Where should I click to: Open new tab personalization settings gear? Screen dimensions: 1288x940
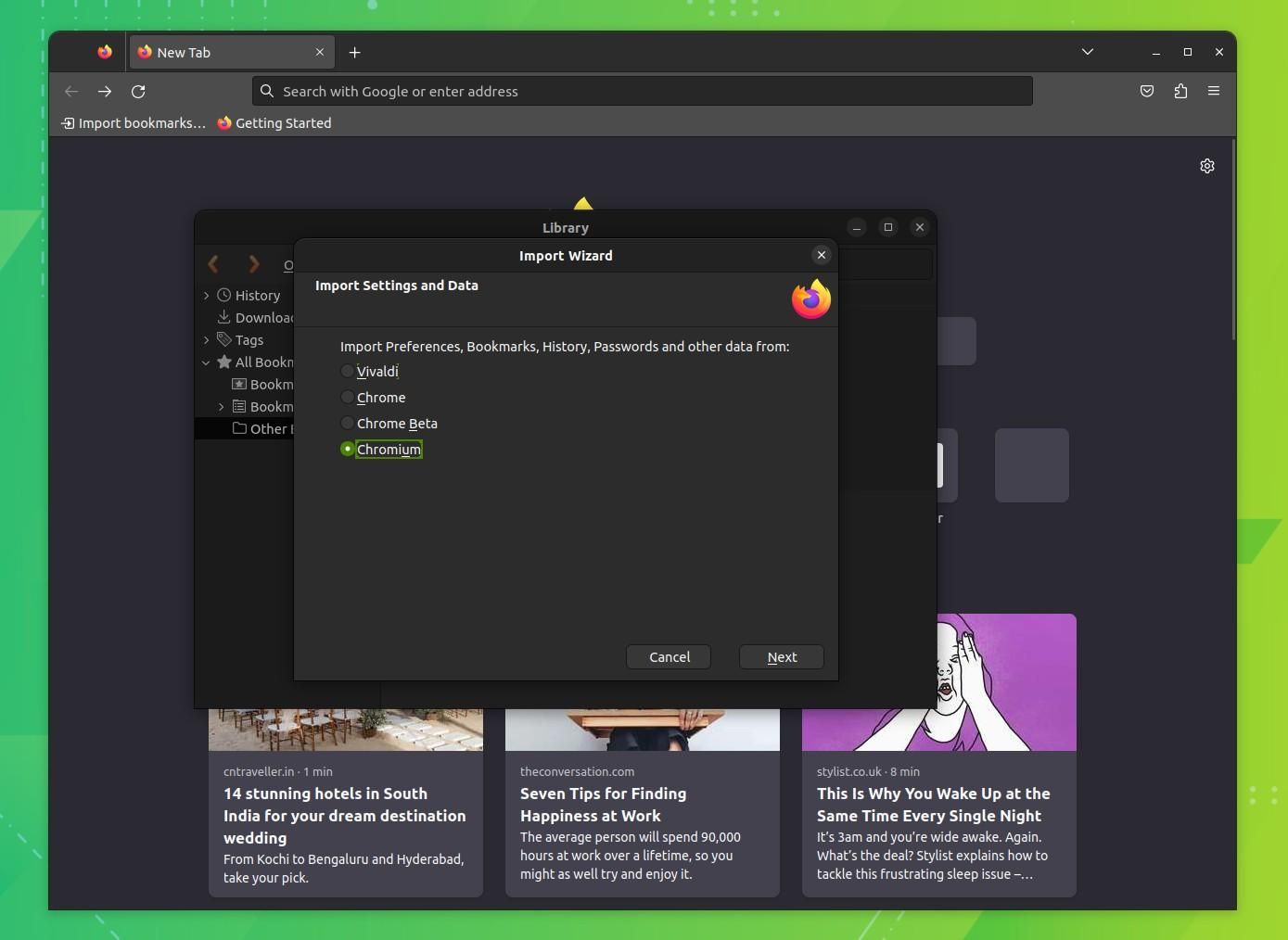tap(1207, 166)
